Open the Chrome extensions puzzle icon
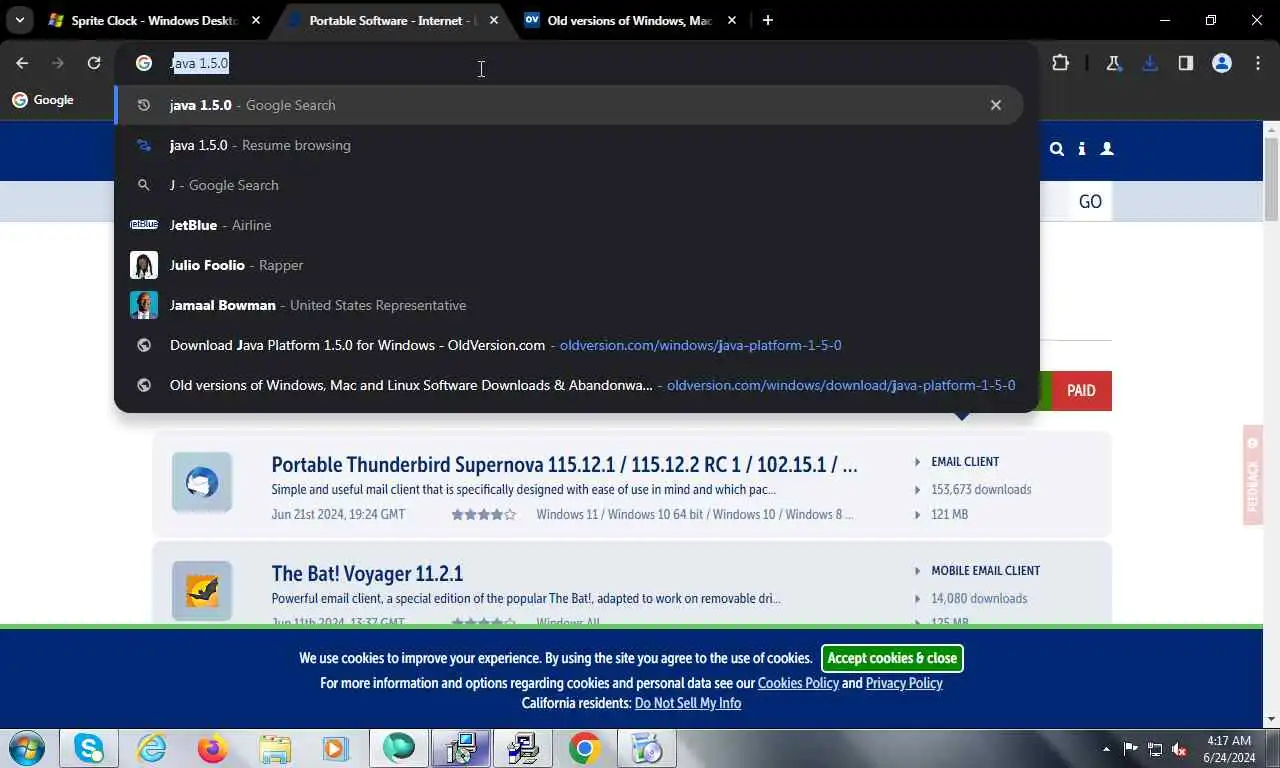Image resolution: width=1280 pixels, height=768 pixels. click(x=1061, y=63)
